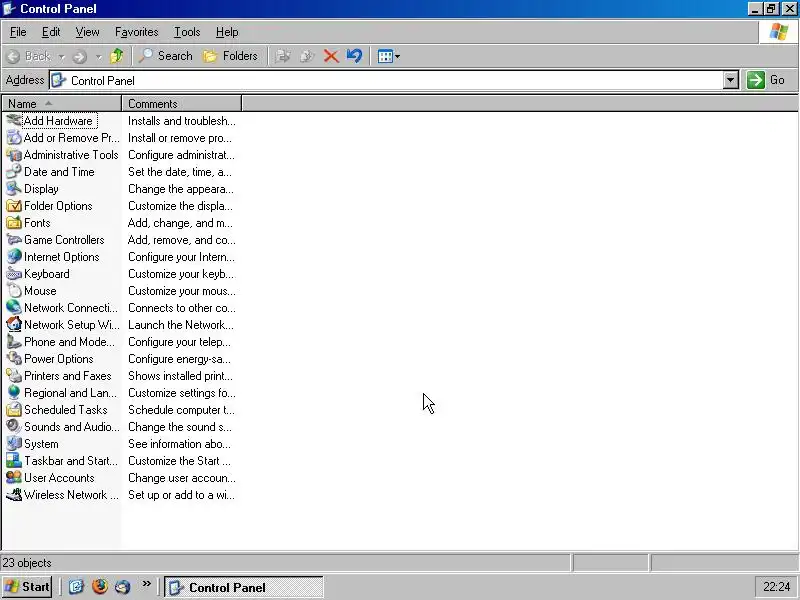Click the Back button
Image resolution: width=800 pixels, height=600 pixels.
29,56
